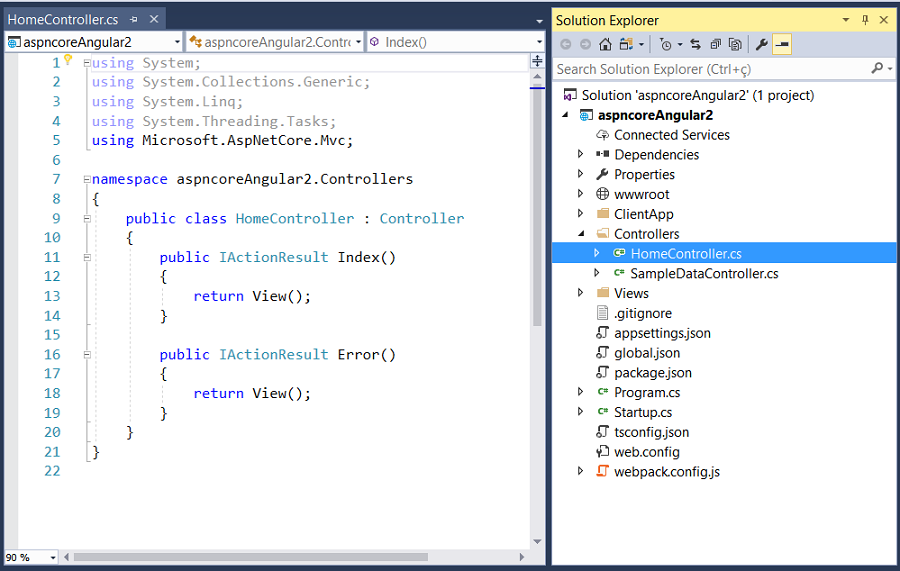The width and height of the screenshot is (900, 571).
Task: Open Solution Explorer window position dropdown
Action: tap(845, 20)
